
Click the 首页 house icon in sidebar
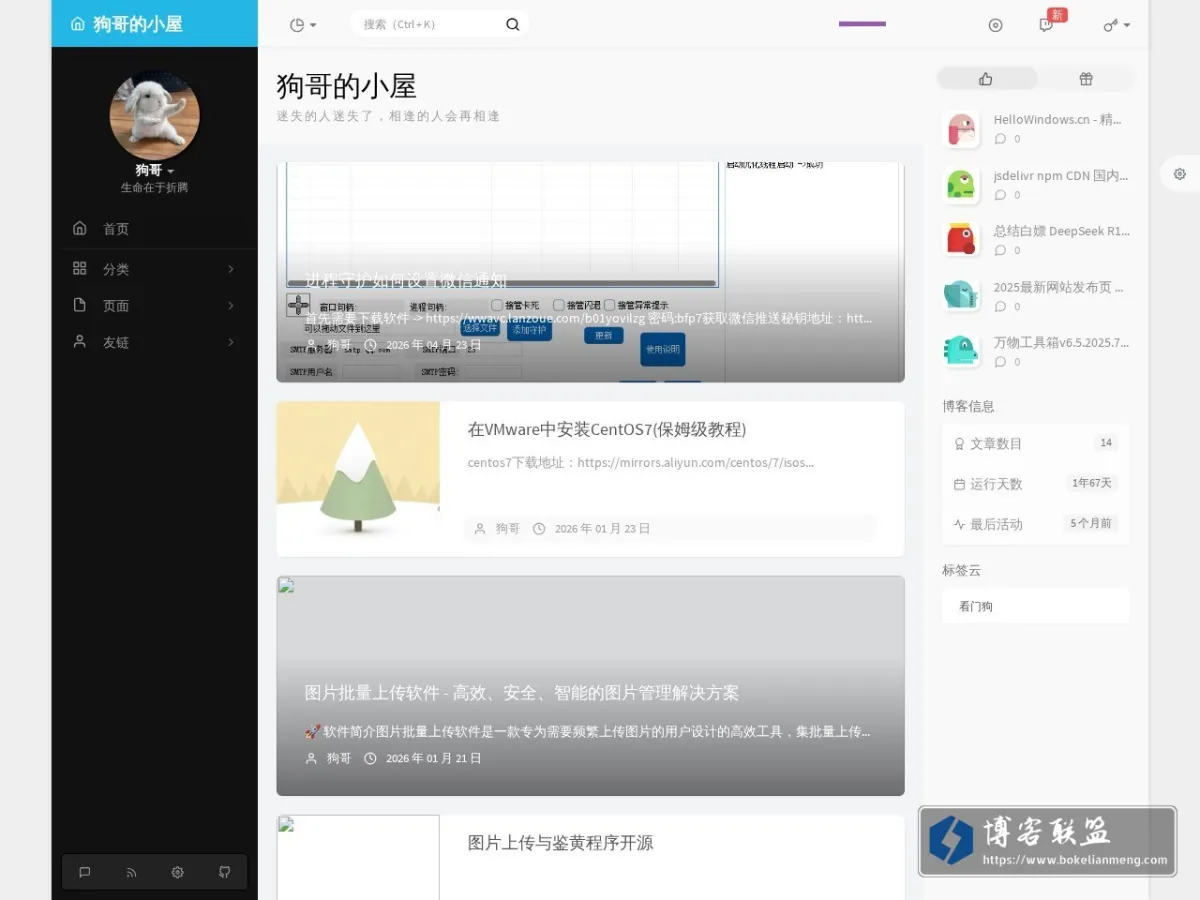[80, 228]
